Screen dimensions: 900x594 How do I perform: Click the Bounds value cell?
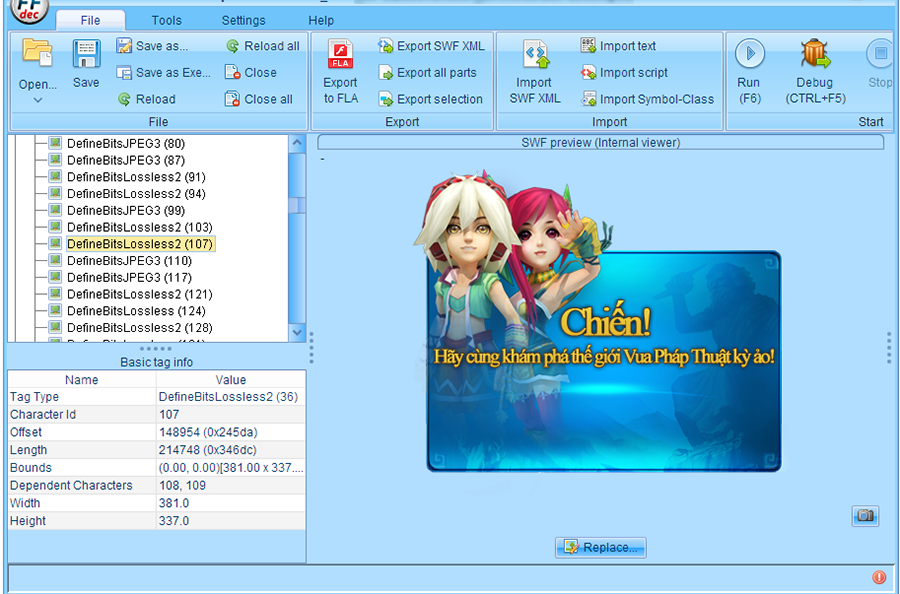[x=231, y=468]
